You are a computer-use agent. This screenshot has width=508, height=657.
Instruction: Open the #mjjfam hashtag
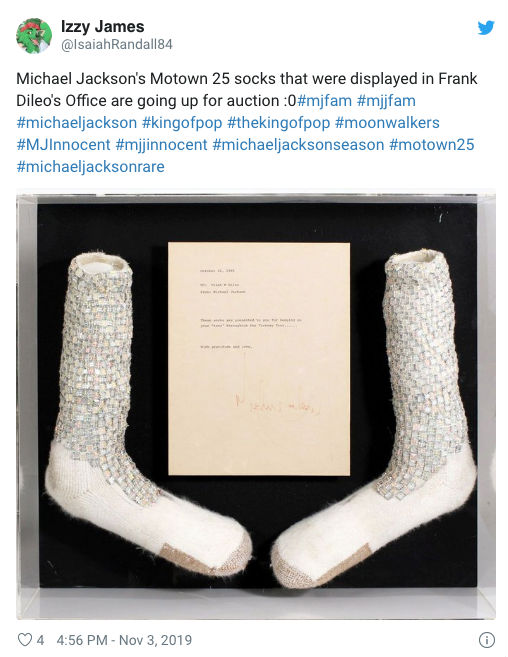(x=386, y=101)
